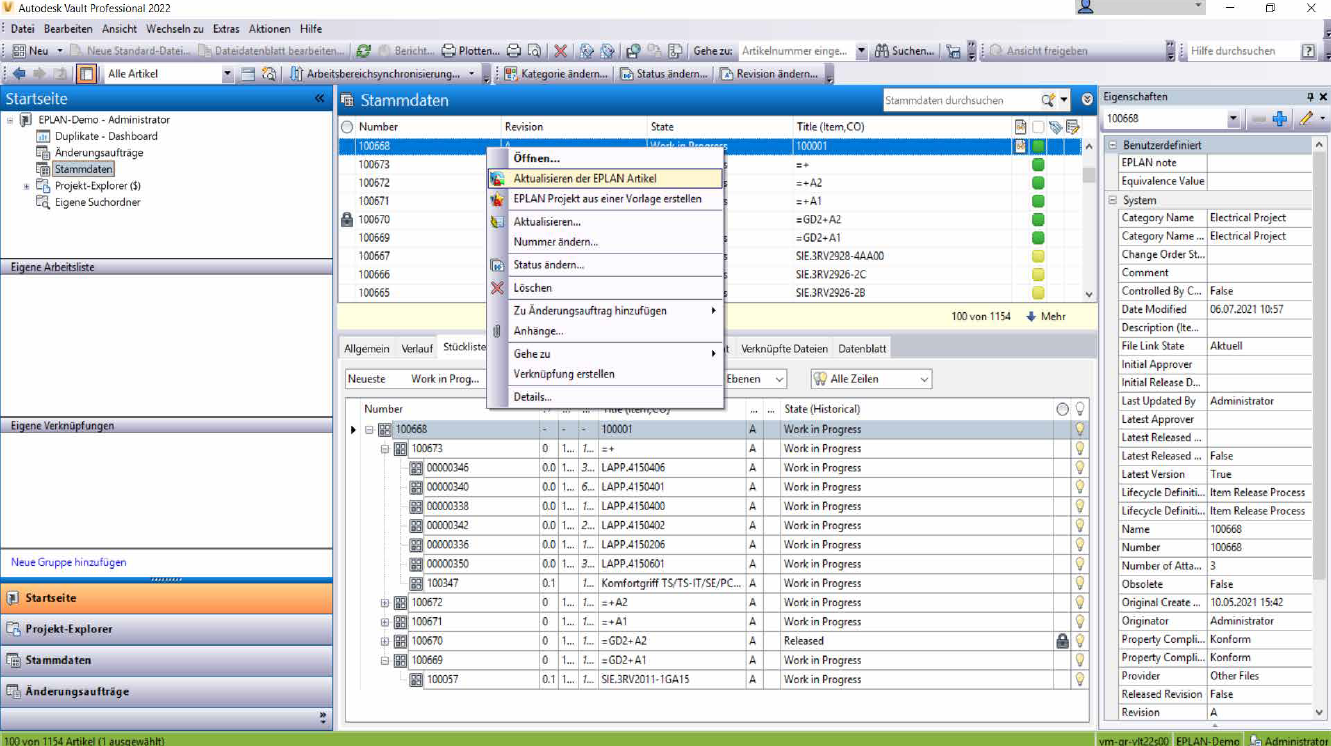Image resolution: width=1331 pixels, height=746 pixels.
Task: Click the Arbeitsbereichsynchronisierung toolbar button
Action: [376, 74]
